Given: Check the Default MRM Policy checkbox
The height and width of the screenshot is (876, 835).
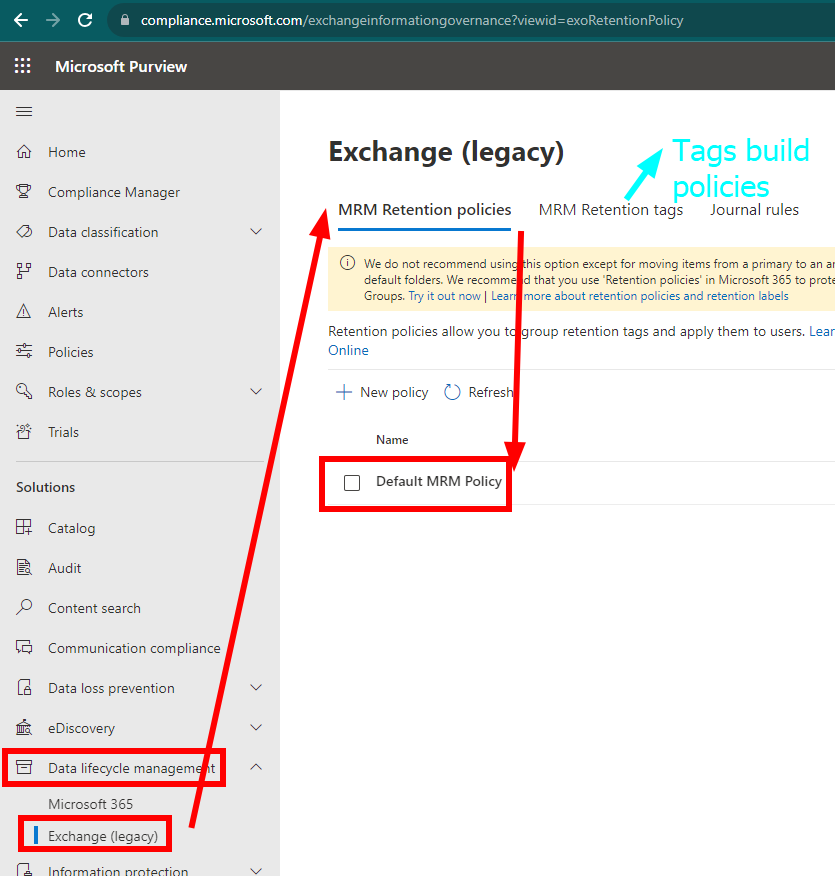Looking at the screenshot, I should (352, 483).
